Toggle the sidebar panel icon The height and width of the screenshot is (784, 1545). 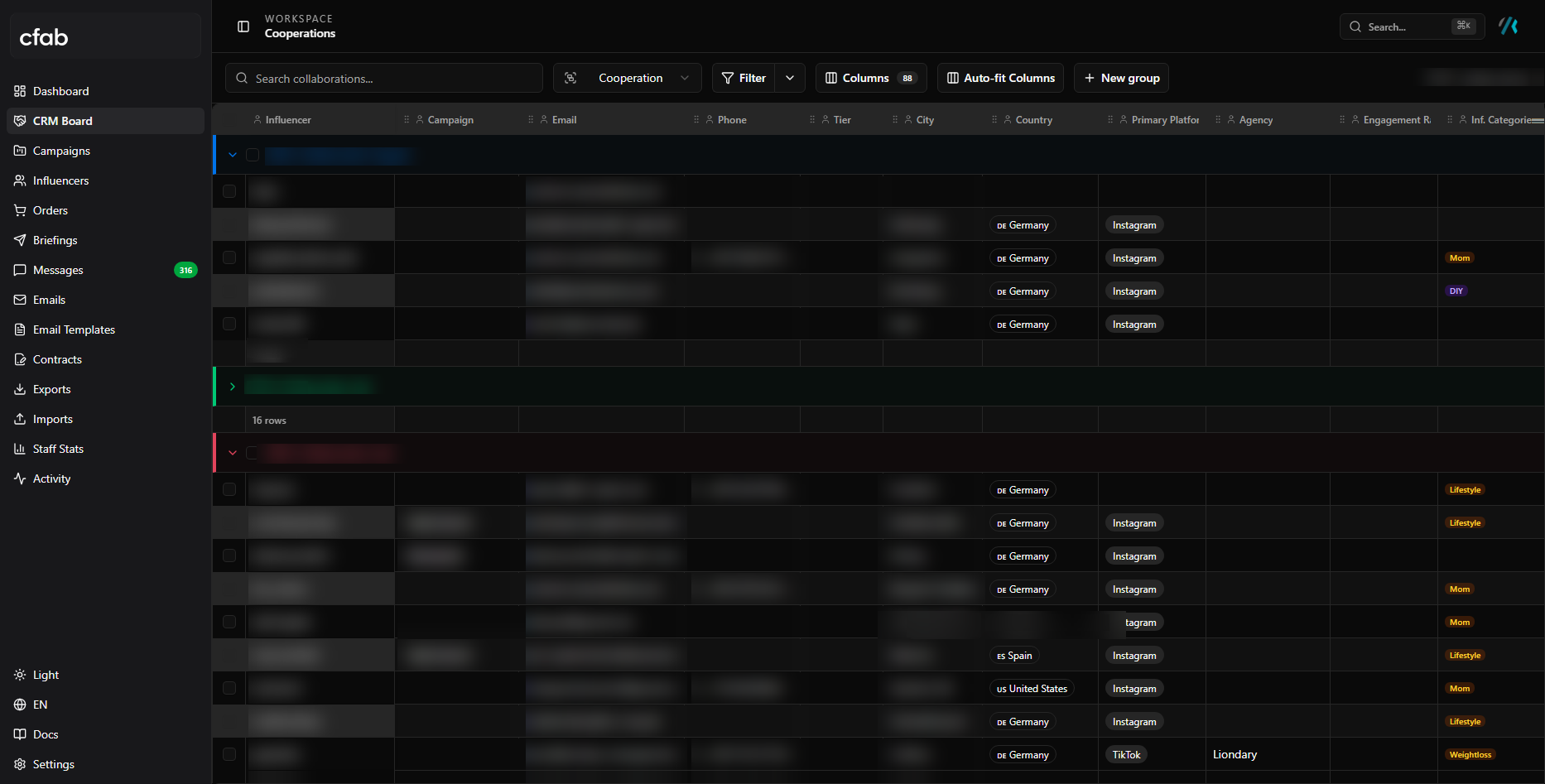click(x=243, y=26)
